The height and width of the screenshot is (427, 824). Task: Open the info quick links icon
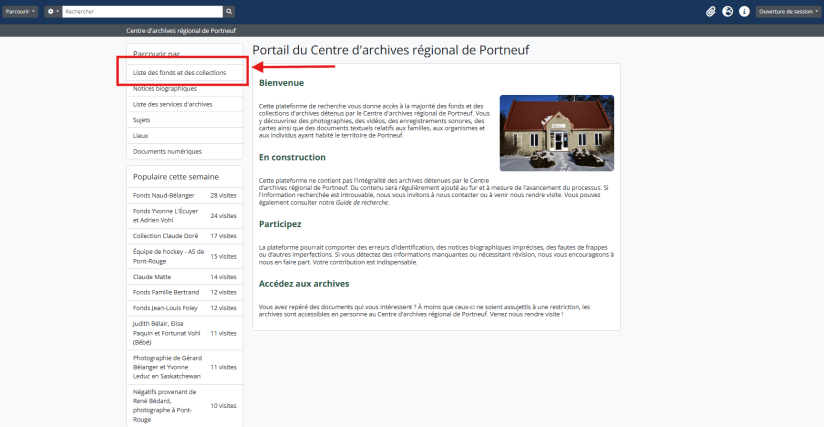point(744,11)
